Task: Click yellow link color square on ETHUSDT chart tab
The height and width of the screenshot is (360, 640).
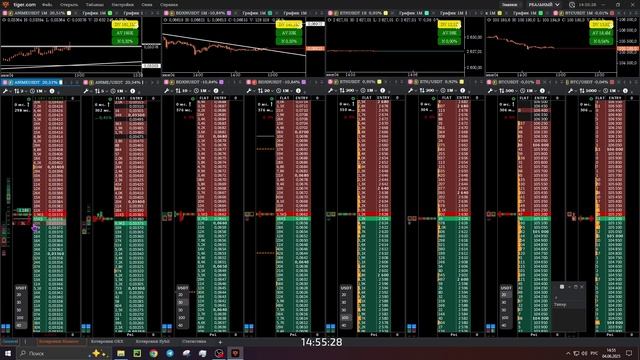Action: tap(386, 13)
